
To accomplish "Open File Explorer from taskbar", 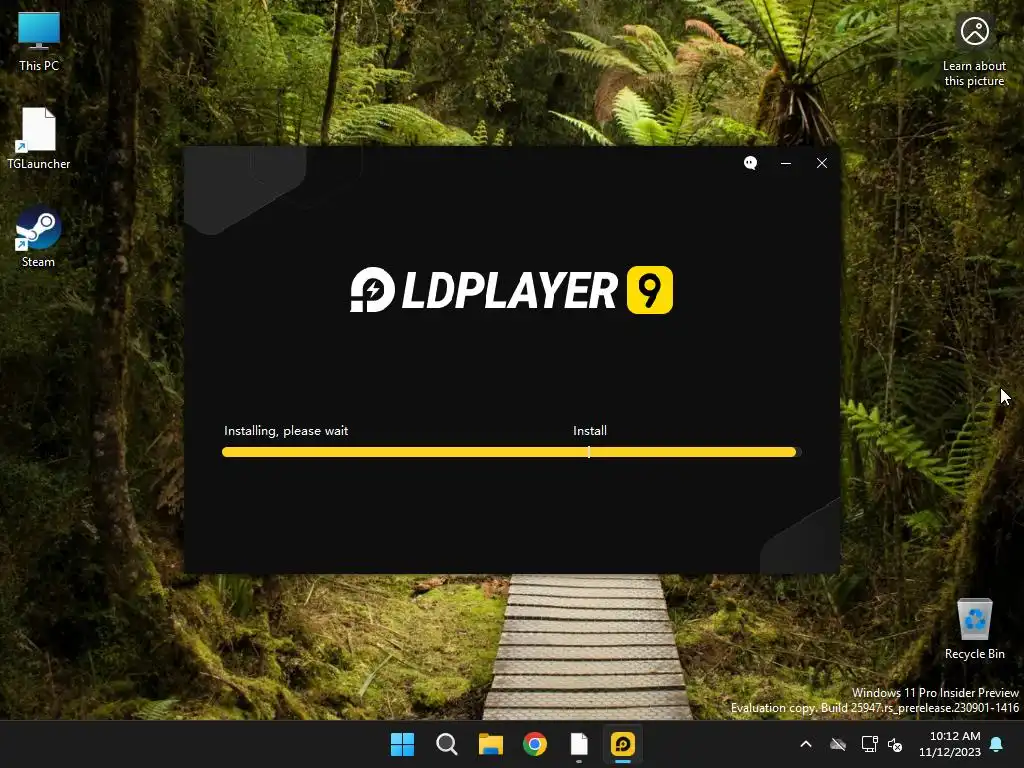I will click(x=491, y=744).
